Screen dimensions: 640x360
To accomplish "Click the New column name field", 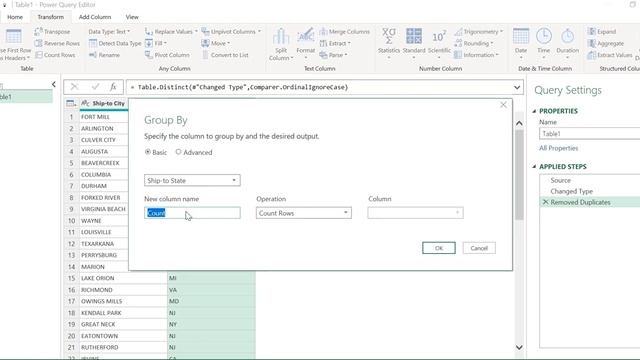I will coord(192,213).
